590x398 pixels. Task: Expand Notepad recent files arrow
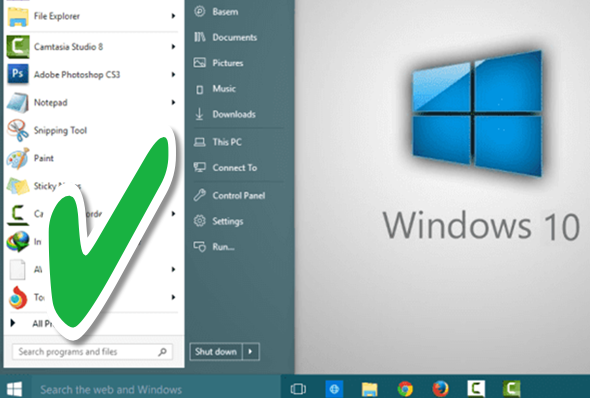click(x=173, y=102)
